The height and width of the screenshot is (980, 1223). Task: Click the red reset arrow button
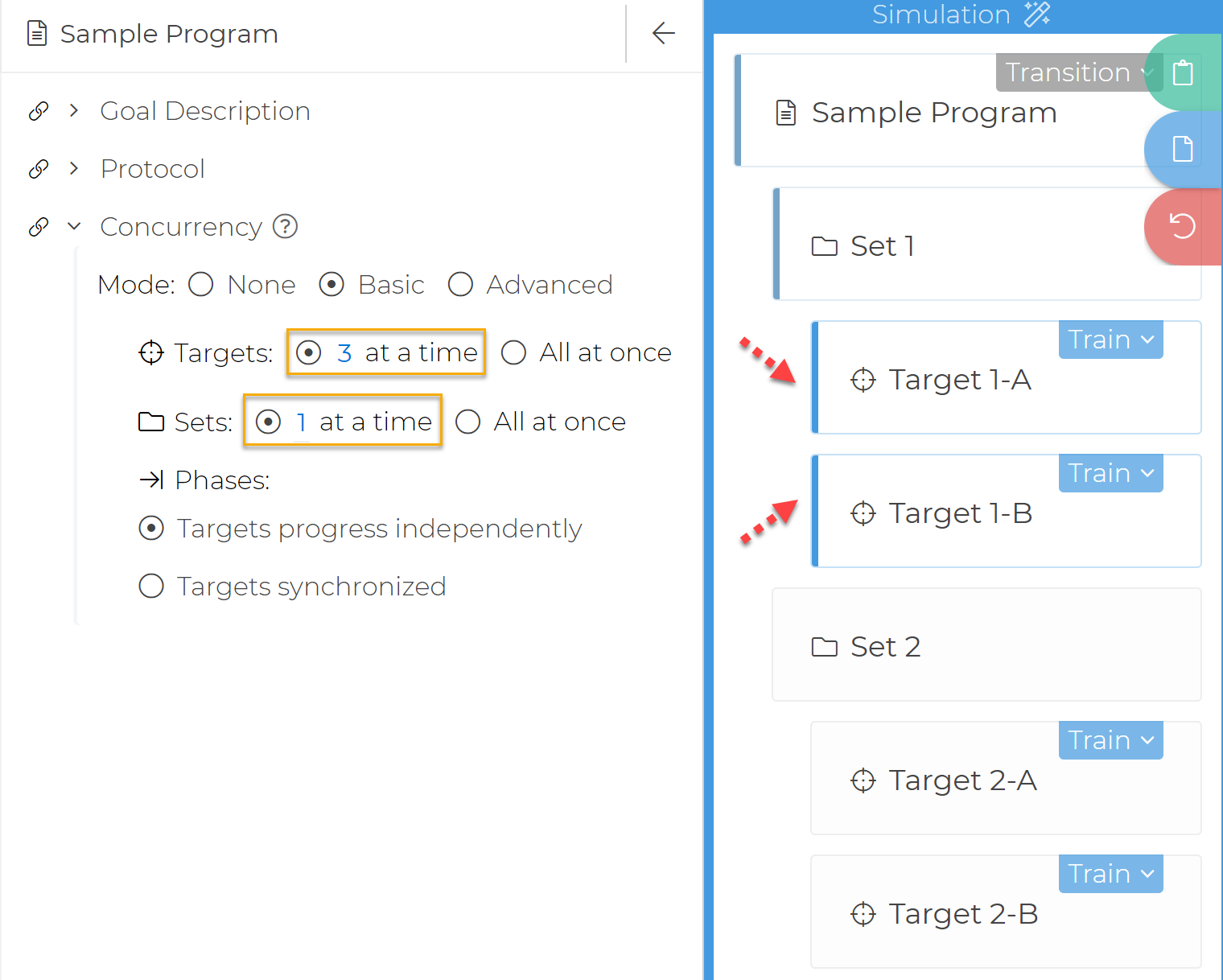[1182, 226]
